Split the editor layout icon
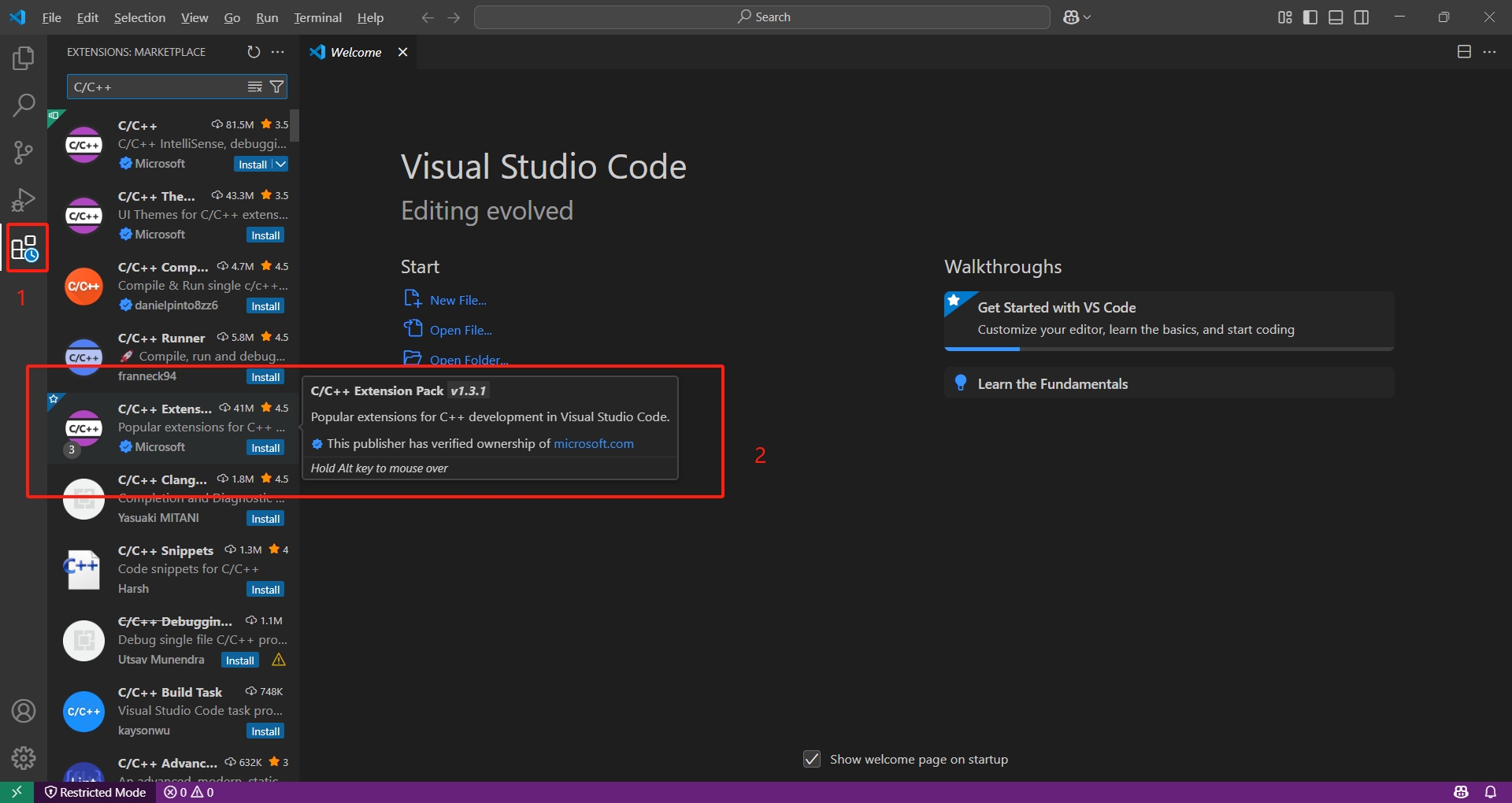The width and height of the screenshot is (1512, 803). pyautogui.click(x=1464, y=52)
